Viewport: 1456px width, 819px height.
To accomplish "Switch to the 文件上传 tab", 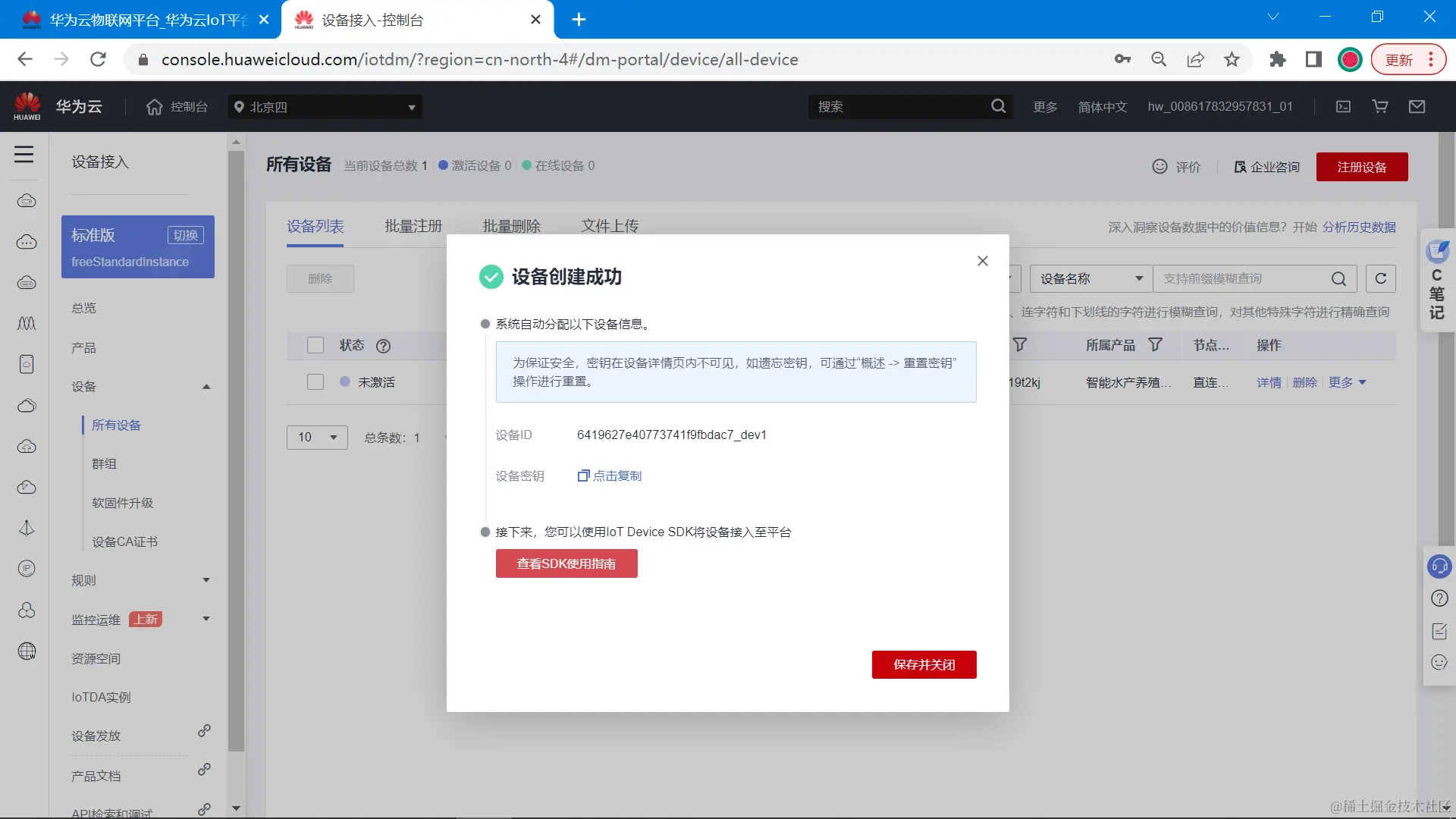I will [x=610, y=226].
